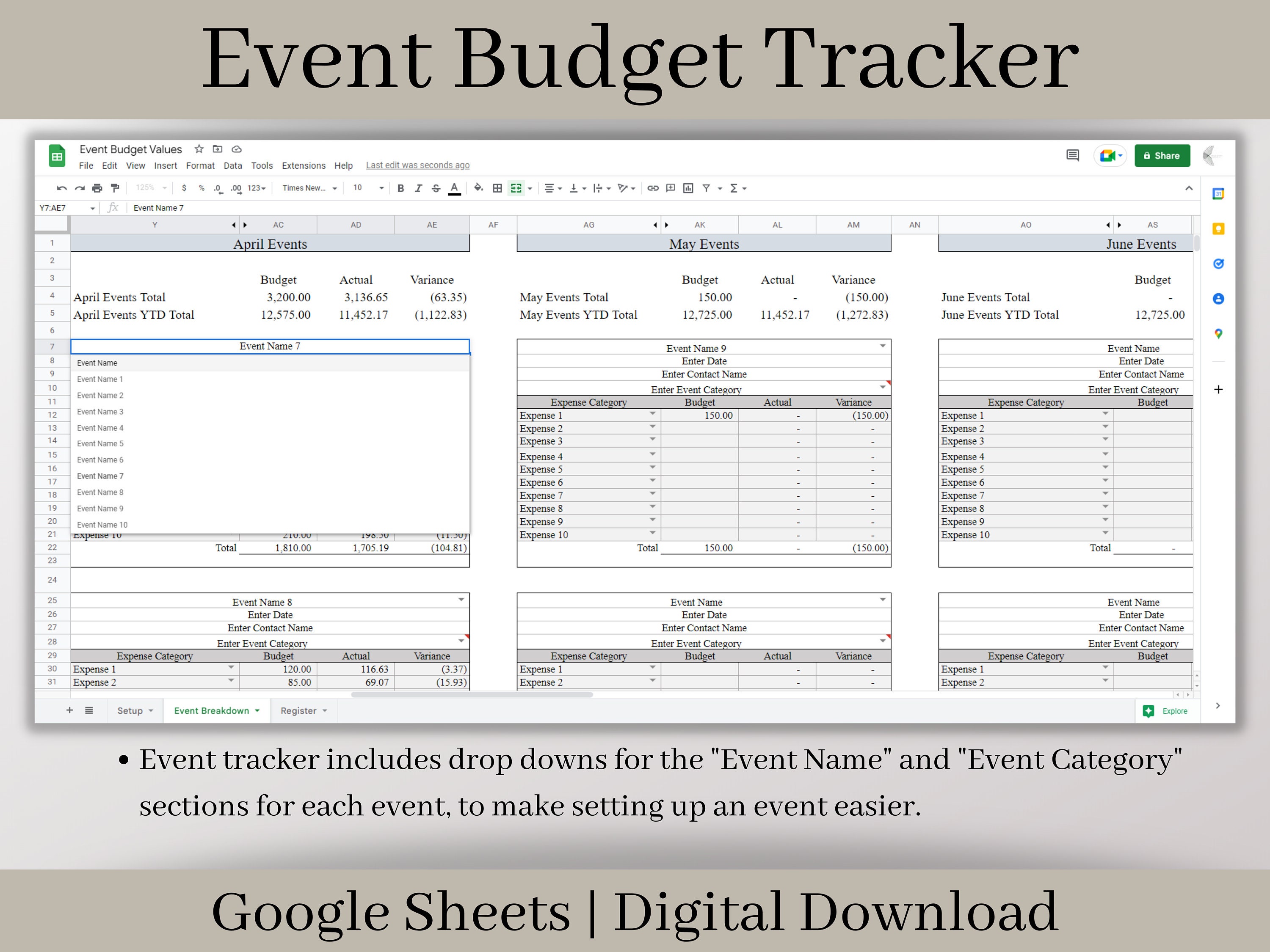The image size is (1270, 952).
Task: Toggle bold formatting in the toolbar
Action: [x=400, y=187]
